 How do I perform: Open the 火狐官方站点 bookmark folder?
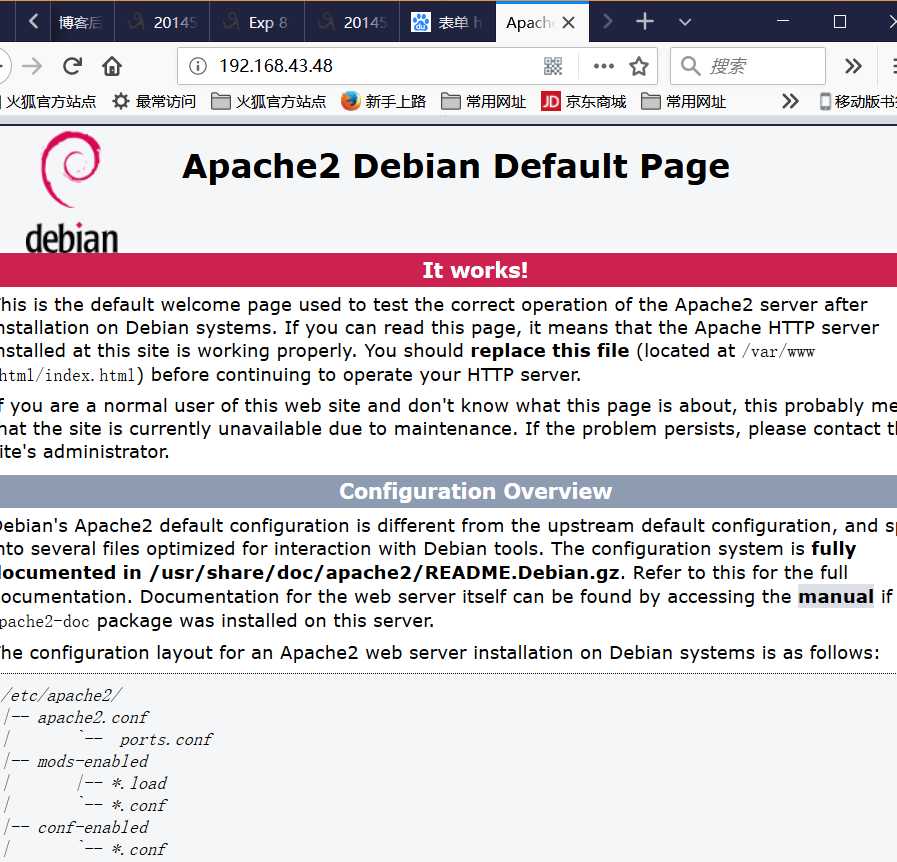click(x=268, y=102)
